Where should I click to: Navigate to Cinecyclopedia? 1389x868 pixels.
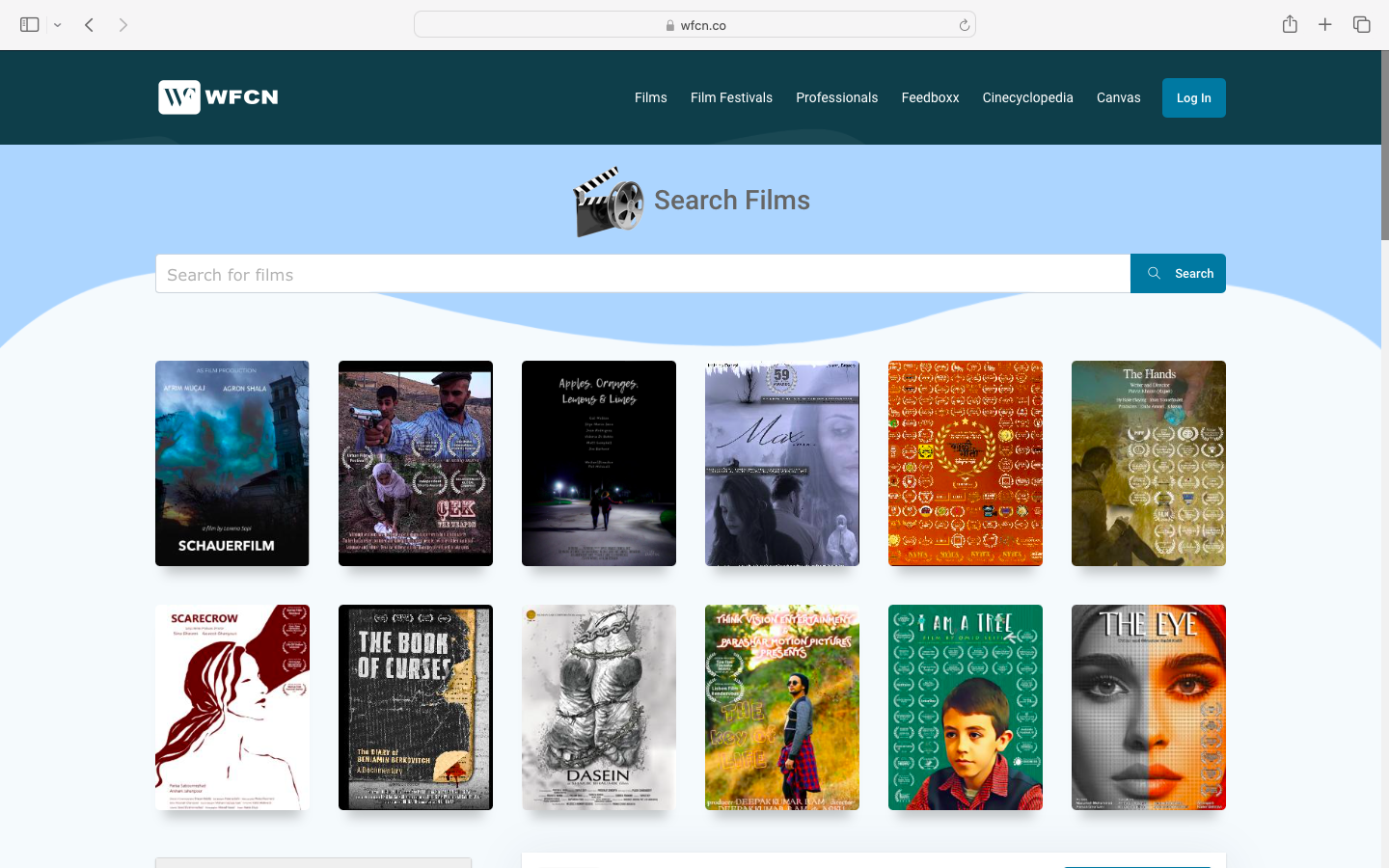click(x=1027, y=97)
